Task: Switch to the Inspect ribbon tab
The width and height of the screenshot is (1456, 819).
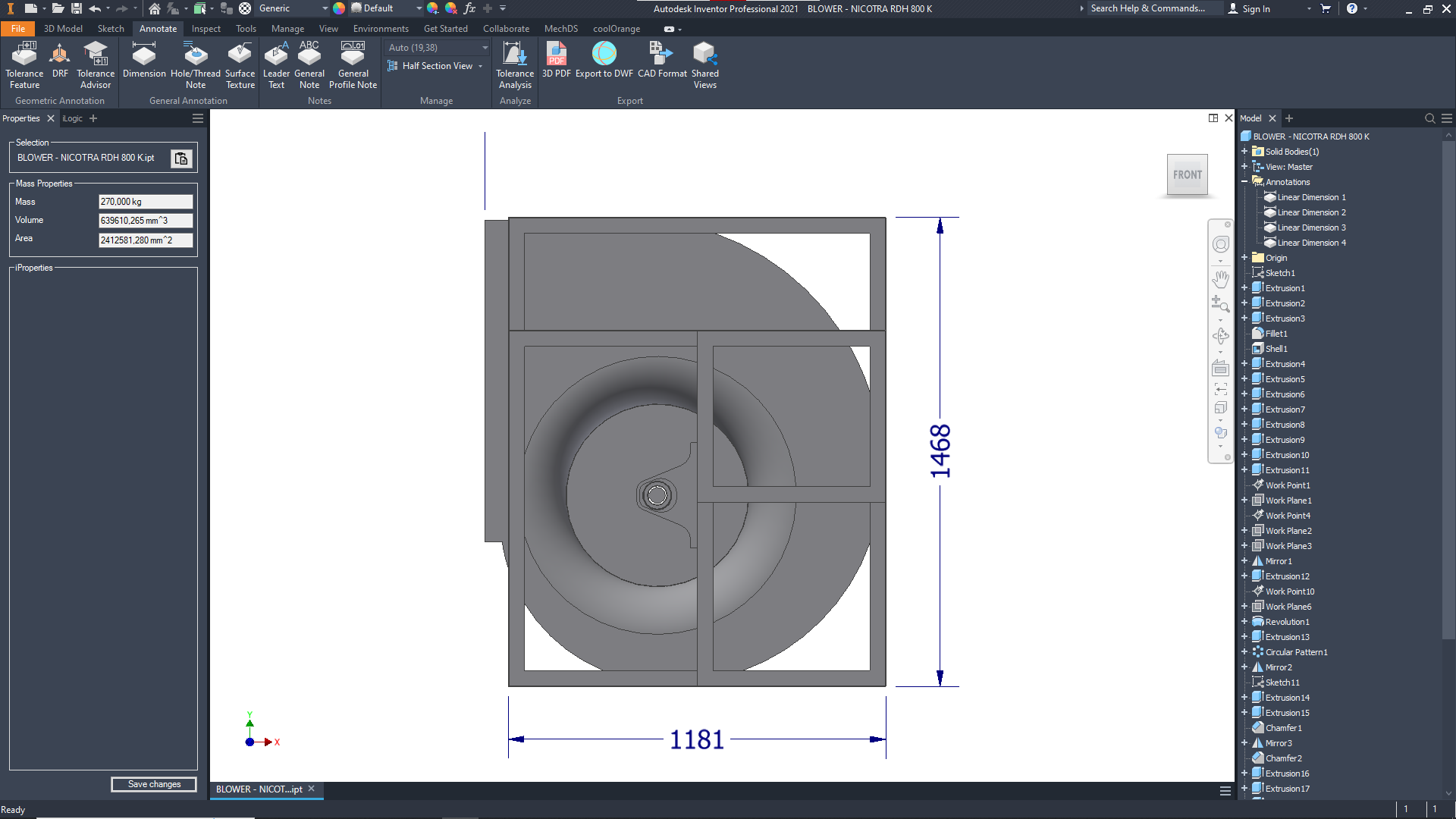Action: coord(206,29)
